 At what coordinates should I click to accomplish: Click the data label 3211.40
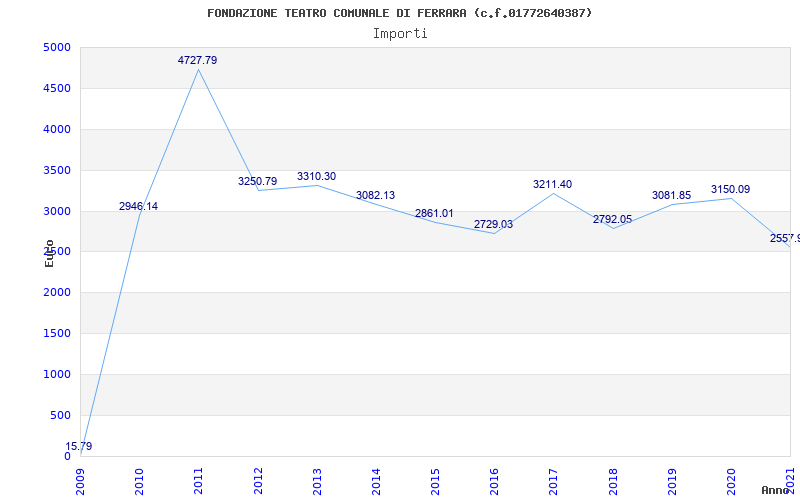coord(553,185)
